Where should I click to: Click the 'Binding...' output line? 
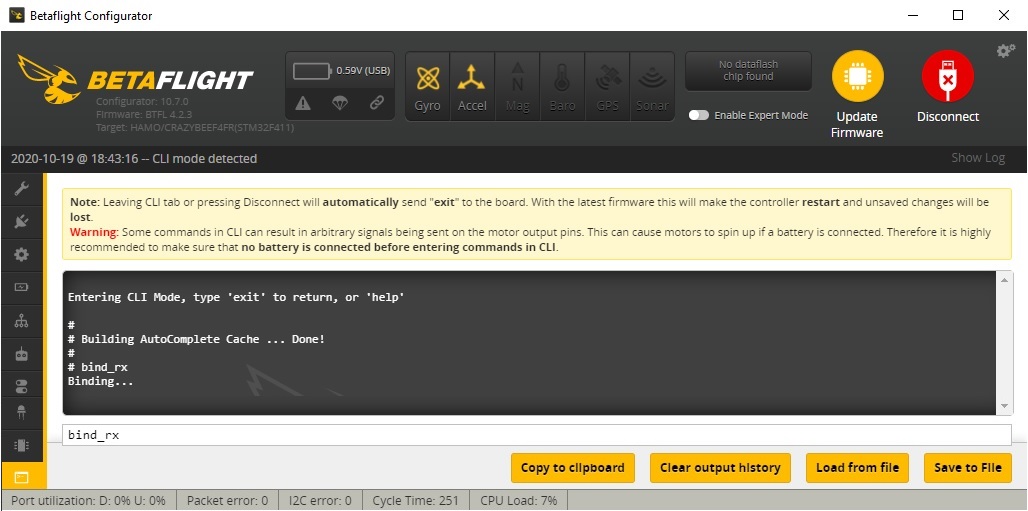coord(100,381)
